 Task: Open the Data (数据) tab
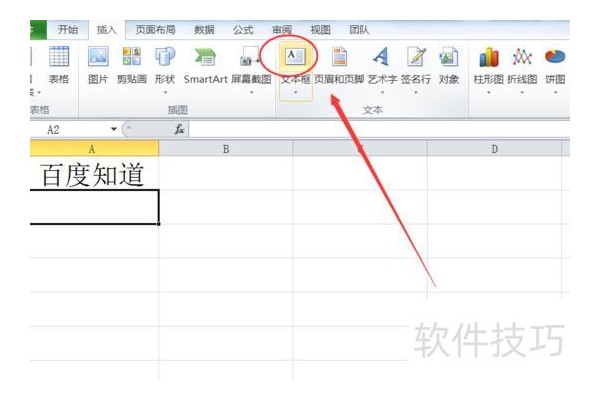coord(204,29)
